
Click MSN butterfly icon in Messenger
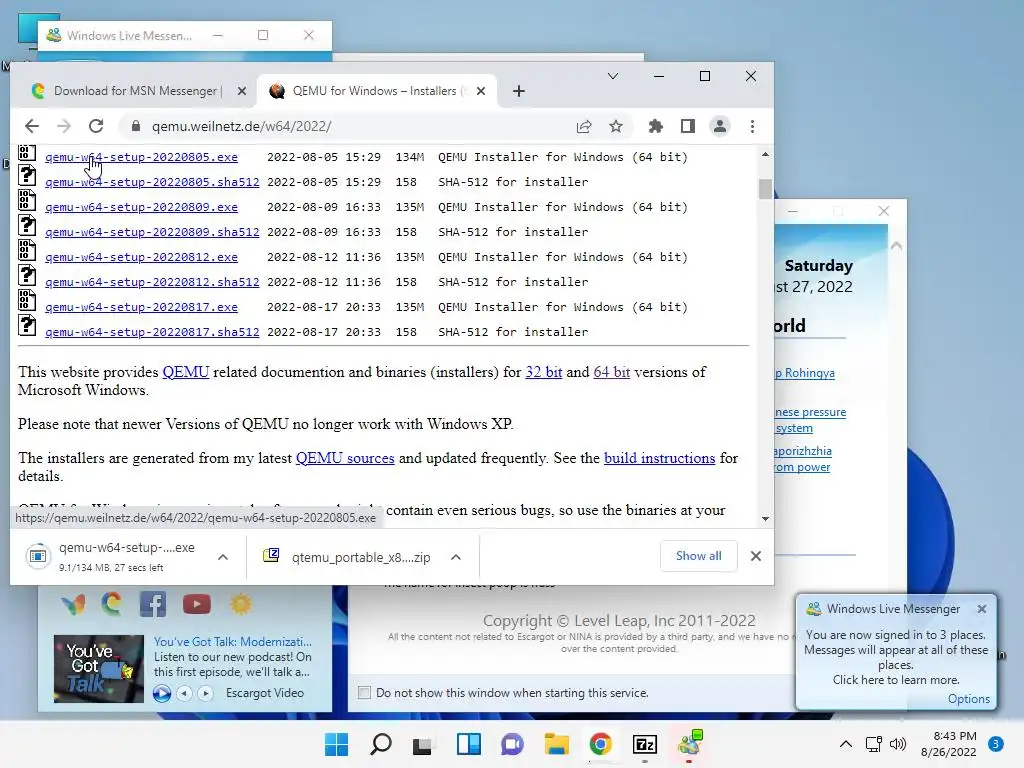73,604
